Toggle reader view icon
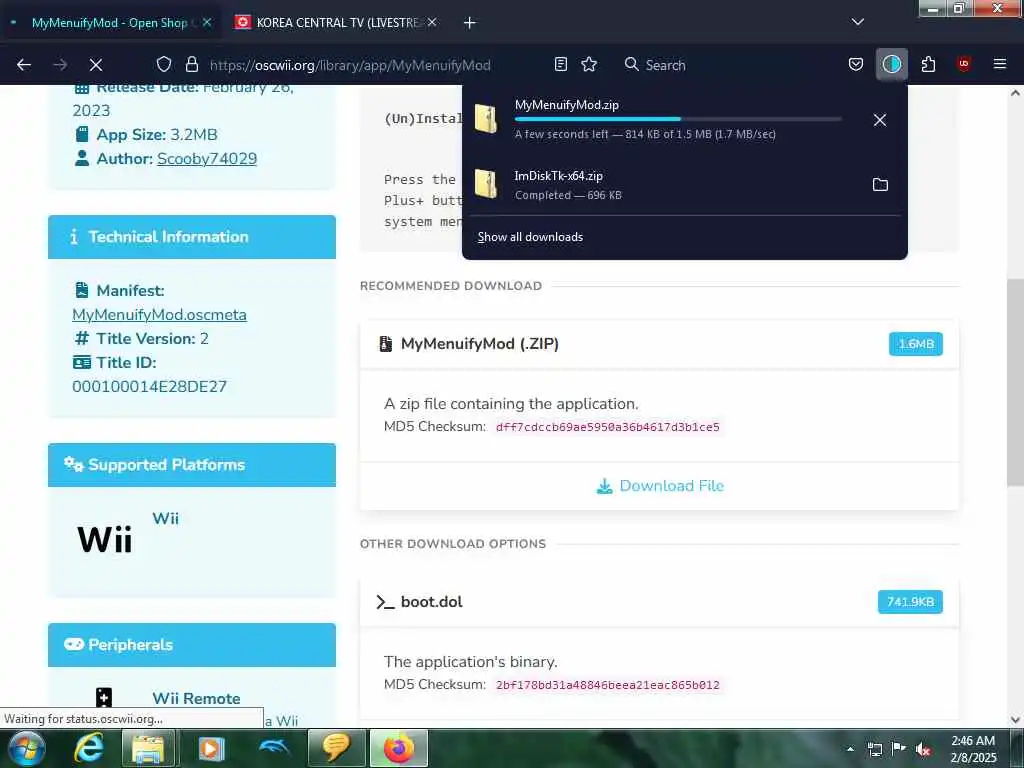This screenshot has width=1024, height=768. tap(560, 64)
